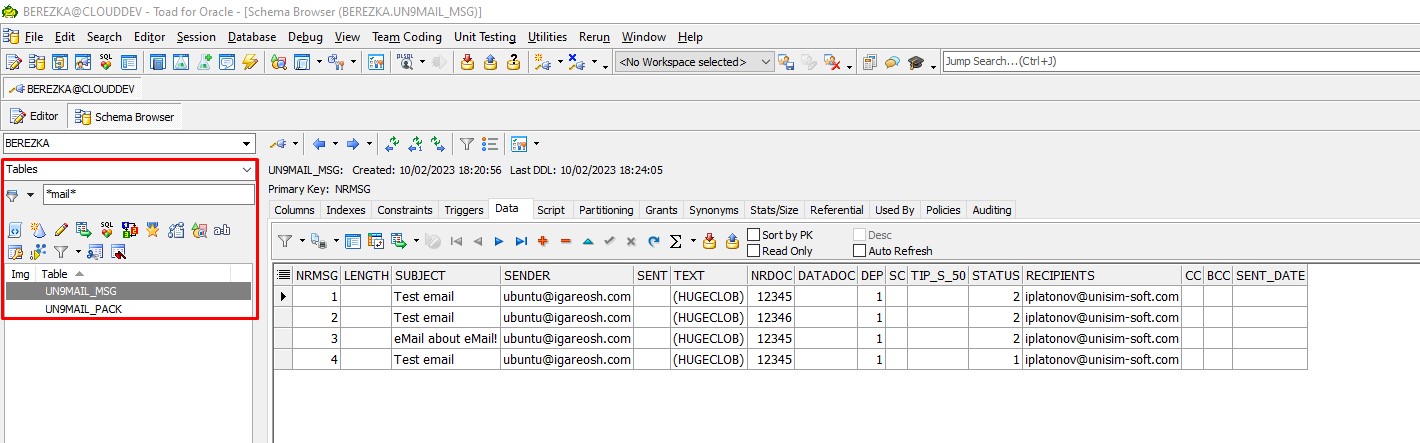Image resolution: width=1420 pixels, height=443 pixels.
Task: Open the Editor window tab
Action: [34, 116]
